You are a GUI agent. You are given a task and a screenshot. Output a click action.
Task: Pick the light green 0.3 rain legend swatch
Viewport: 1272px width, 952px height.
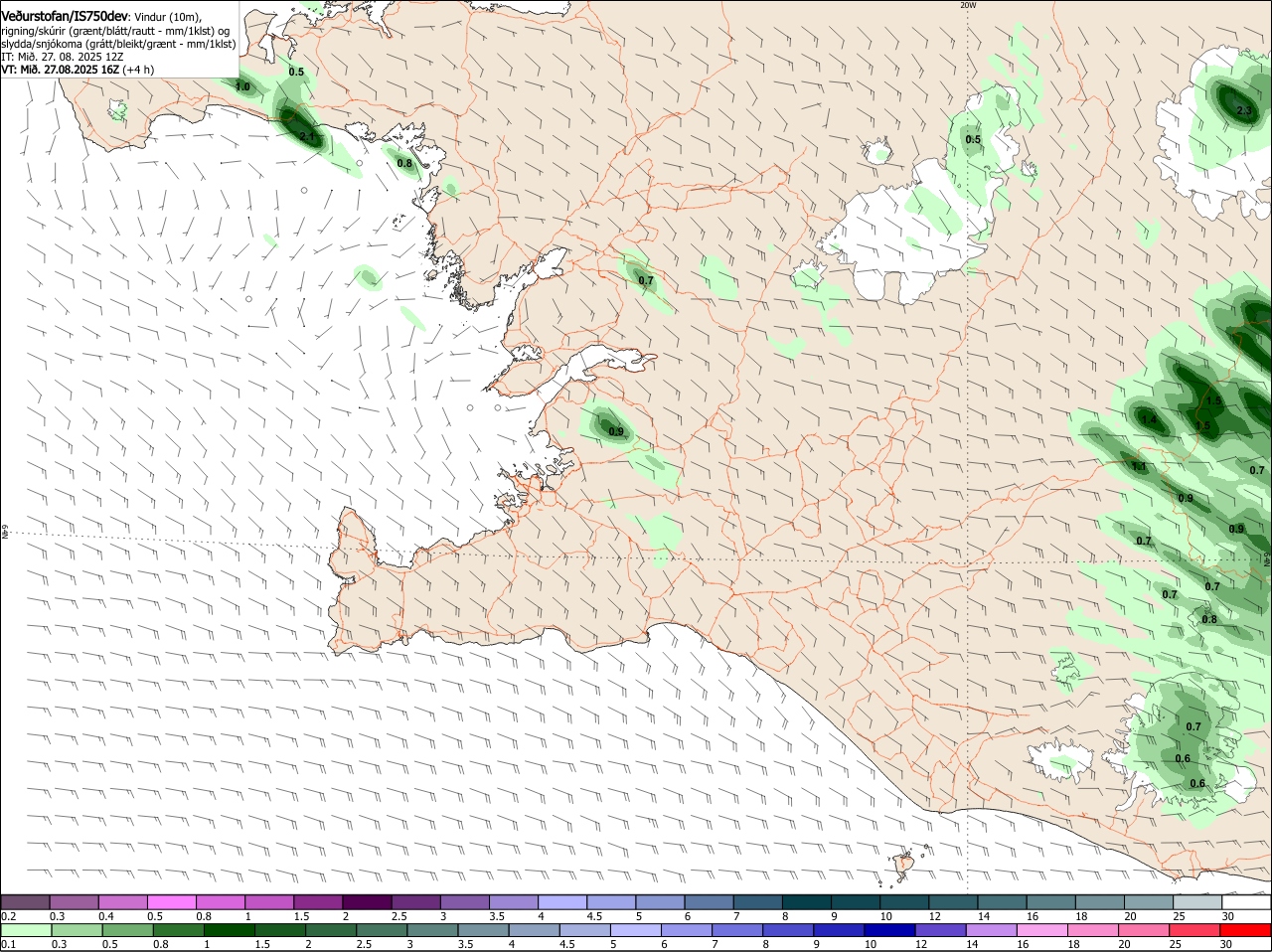[76, 930]
